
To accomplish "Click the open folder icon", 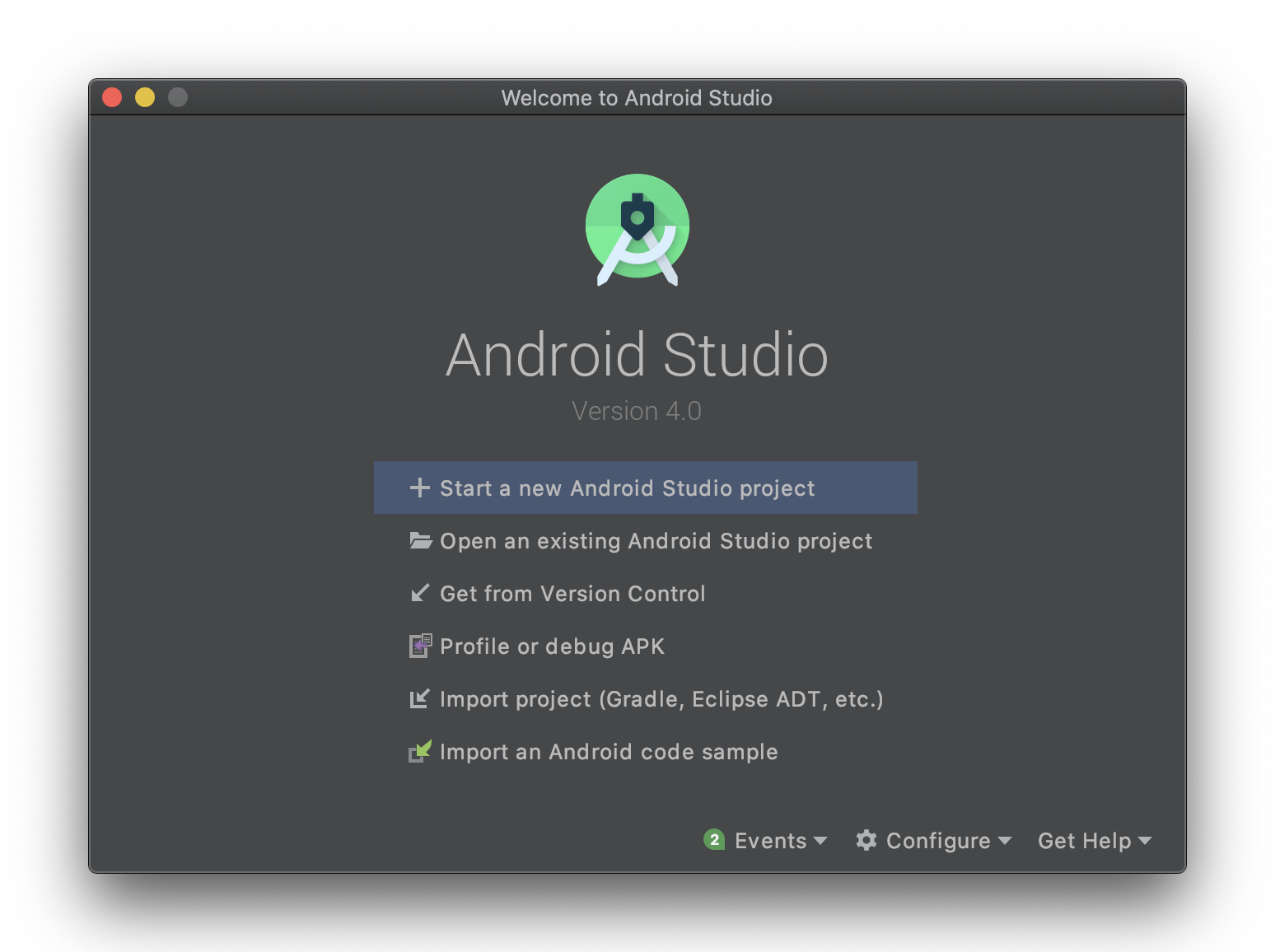I will [x=421, y=540].
